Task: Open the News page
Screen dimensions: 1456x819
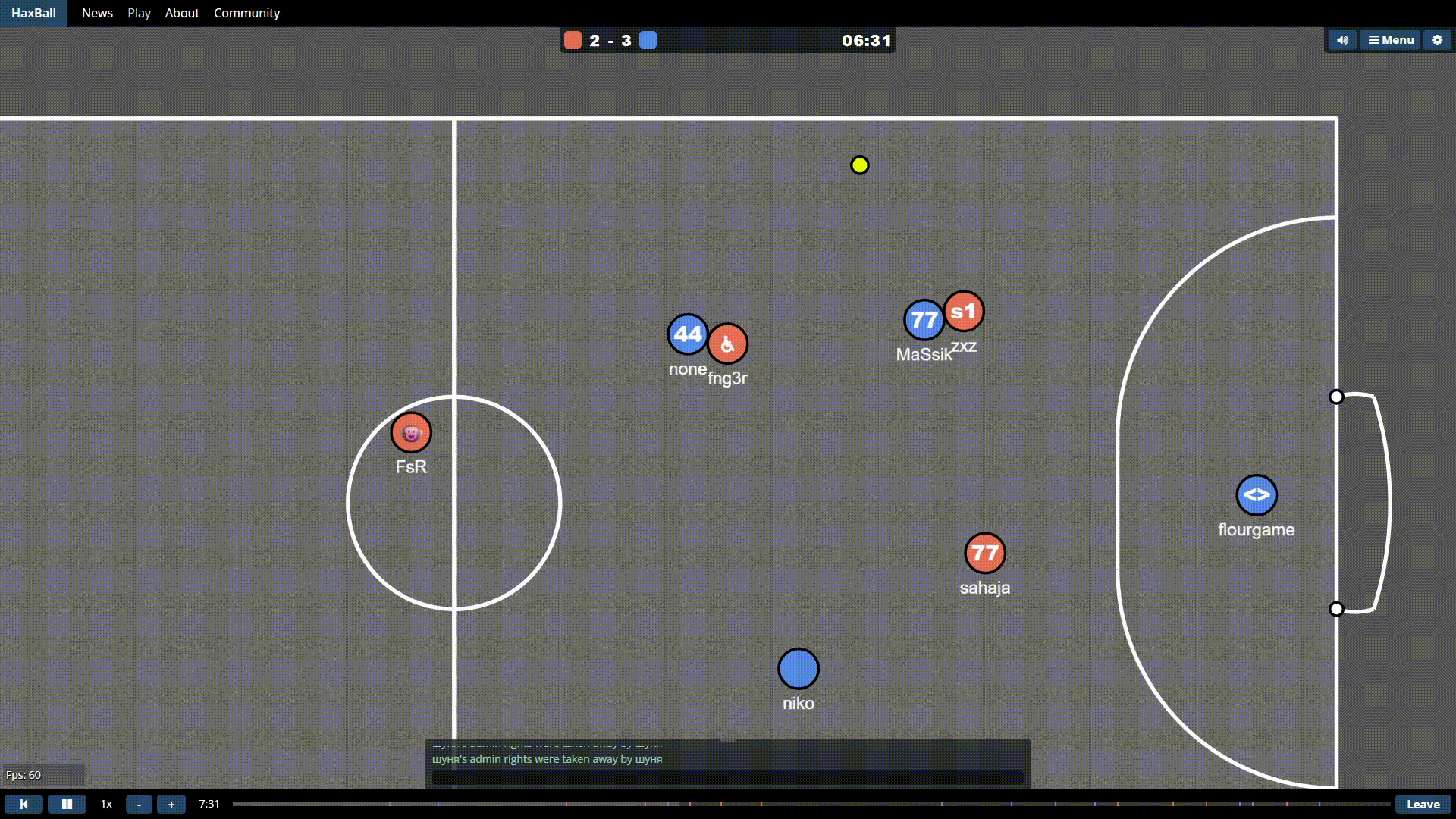Action: click(97, 13)
